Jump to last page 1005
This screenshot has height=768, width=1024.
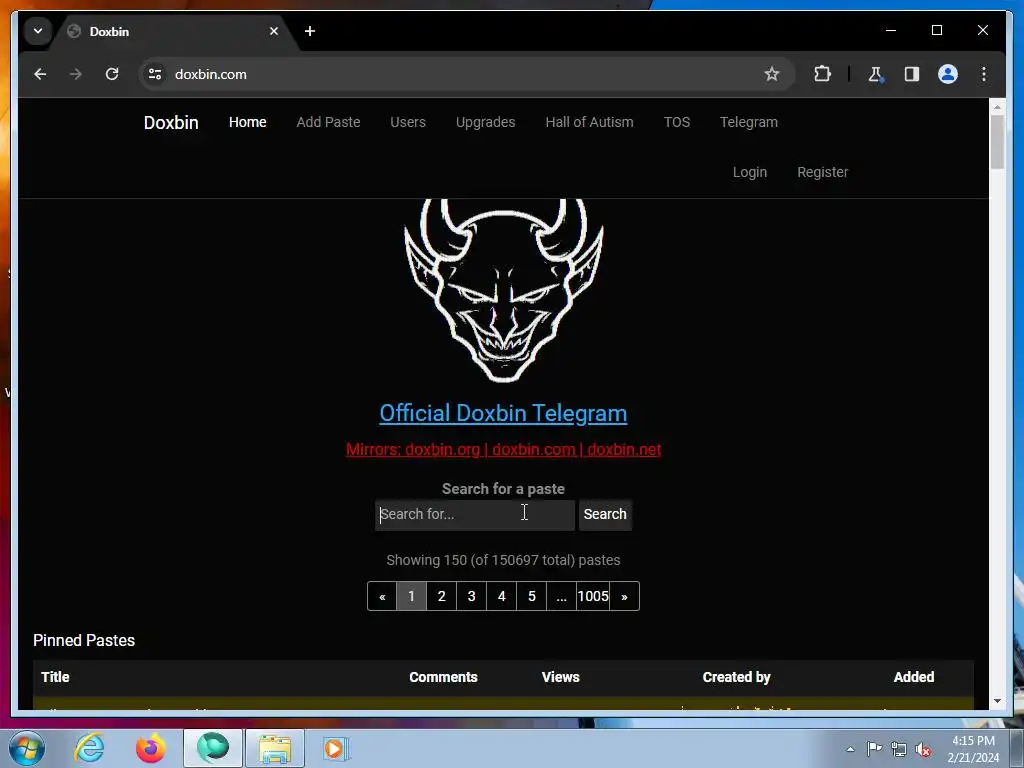click(x=593, y=596)
